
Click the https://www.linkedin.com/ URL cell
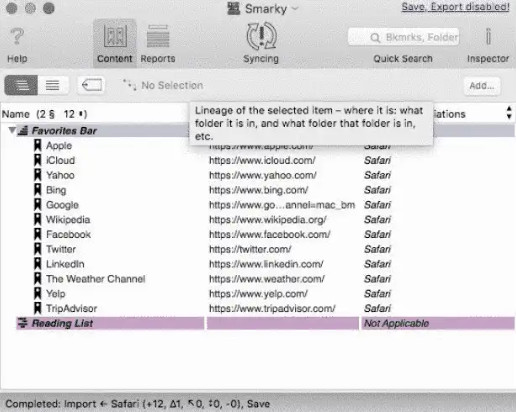point(266,264)
